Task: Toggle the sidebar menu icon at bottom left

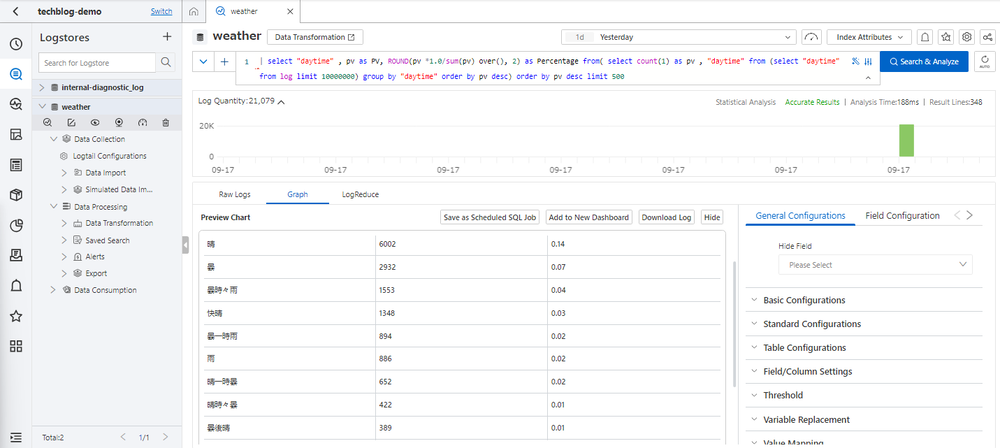Action: point(16,437)
